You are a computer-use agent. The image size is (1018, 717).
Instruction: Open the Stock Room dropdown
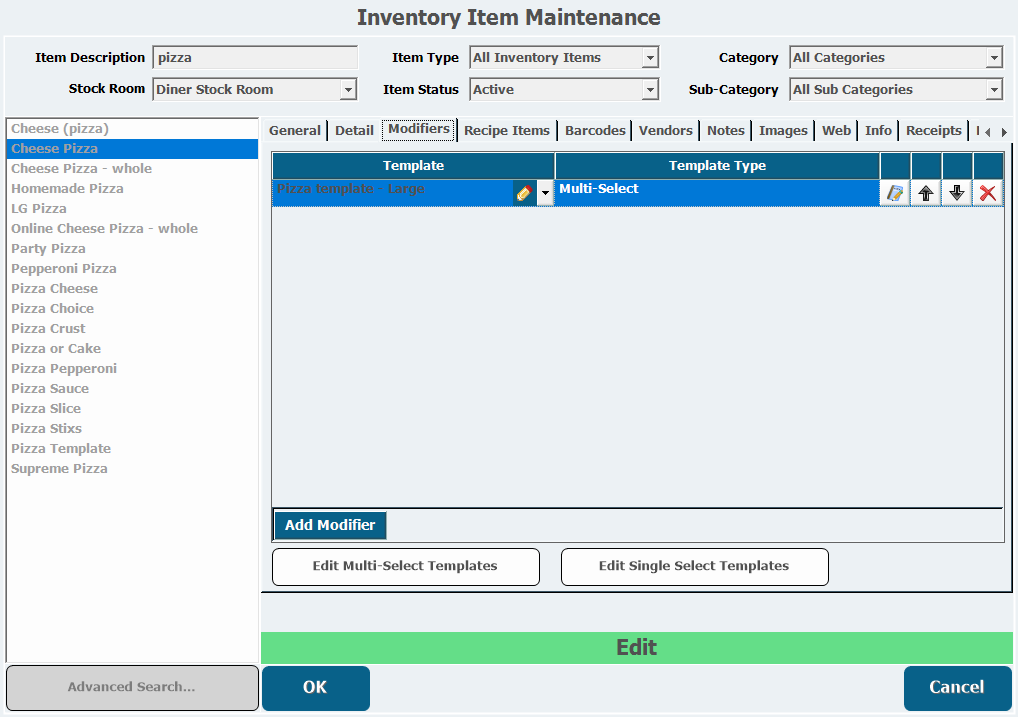point(348,90)
